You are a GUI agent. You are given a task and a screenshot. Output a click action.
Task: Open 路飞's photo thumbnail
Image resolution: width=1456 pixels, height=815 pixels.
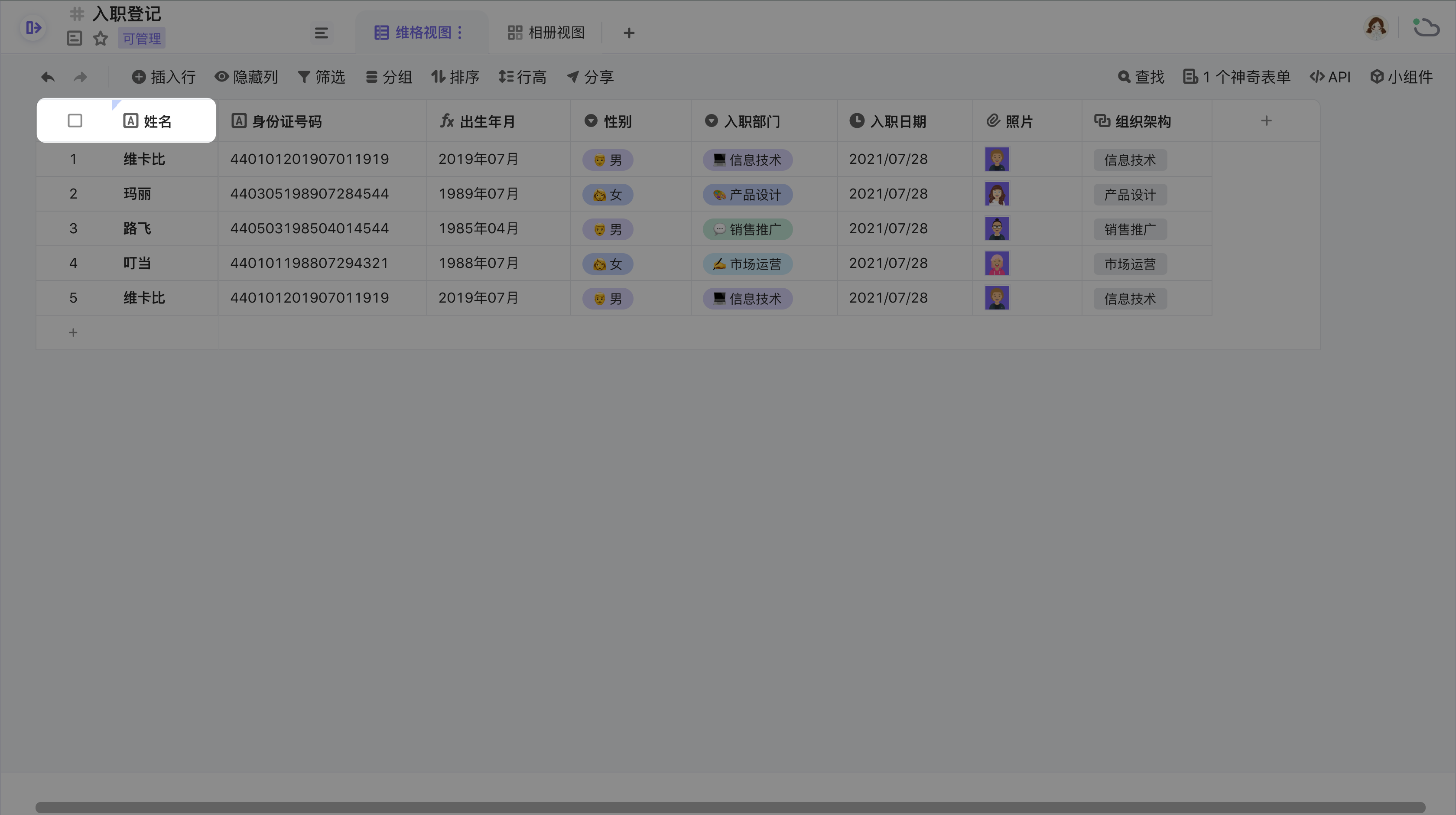pyautogui.click(x=997, y=228)
